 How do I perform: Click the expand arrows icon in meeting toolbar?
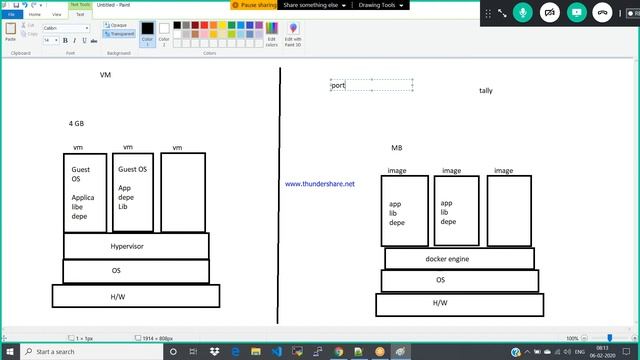[502, 13]
